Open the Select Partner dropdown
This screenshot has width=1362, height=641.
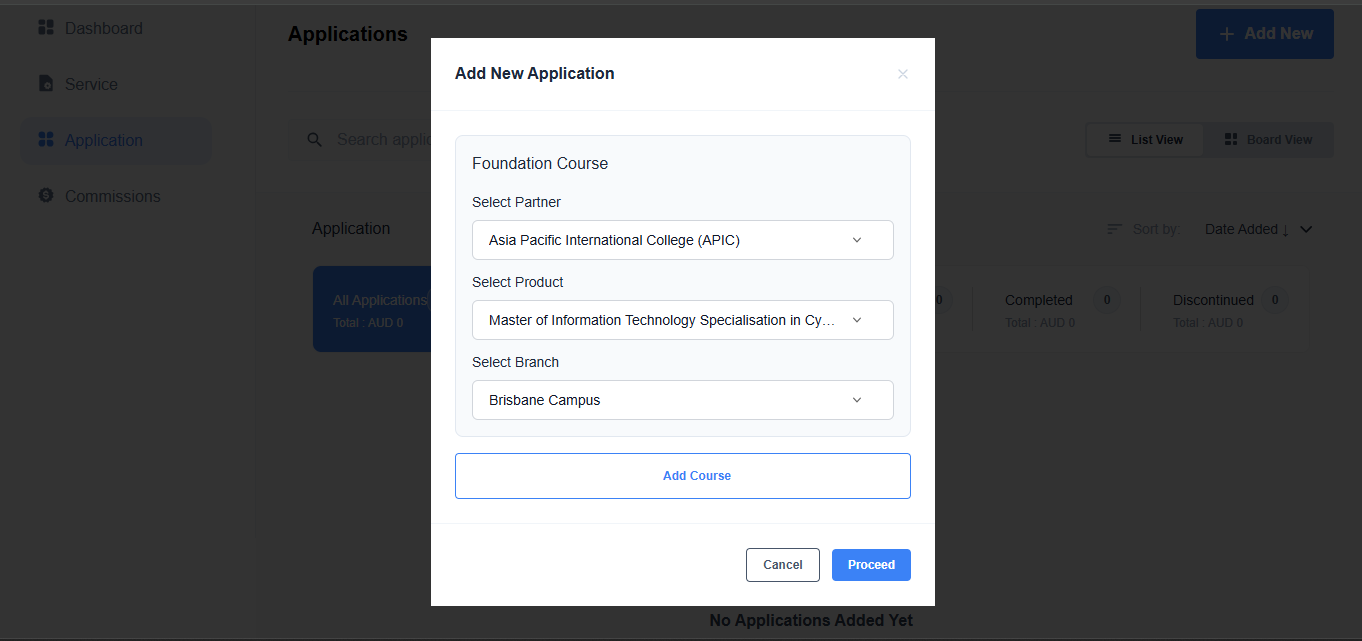(682, 240)
